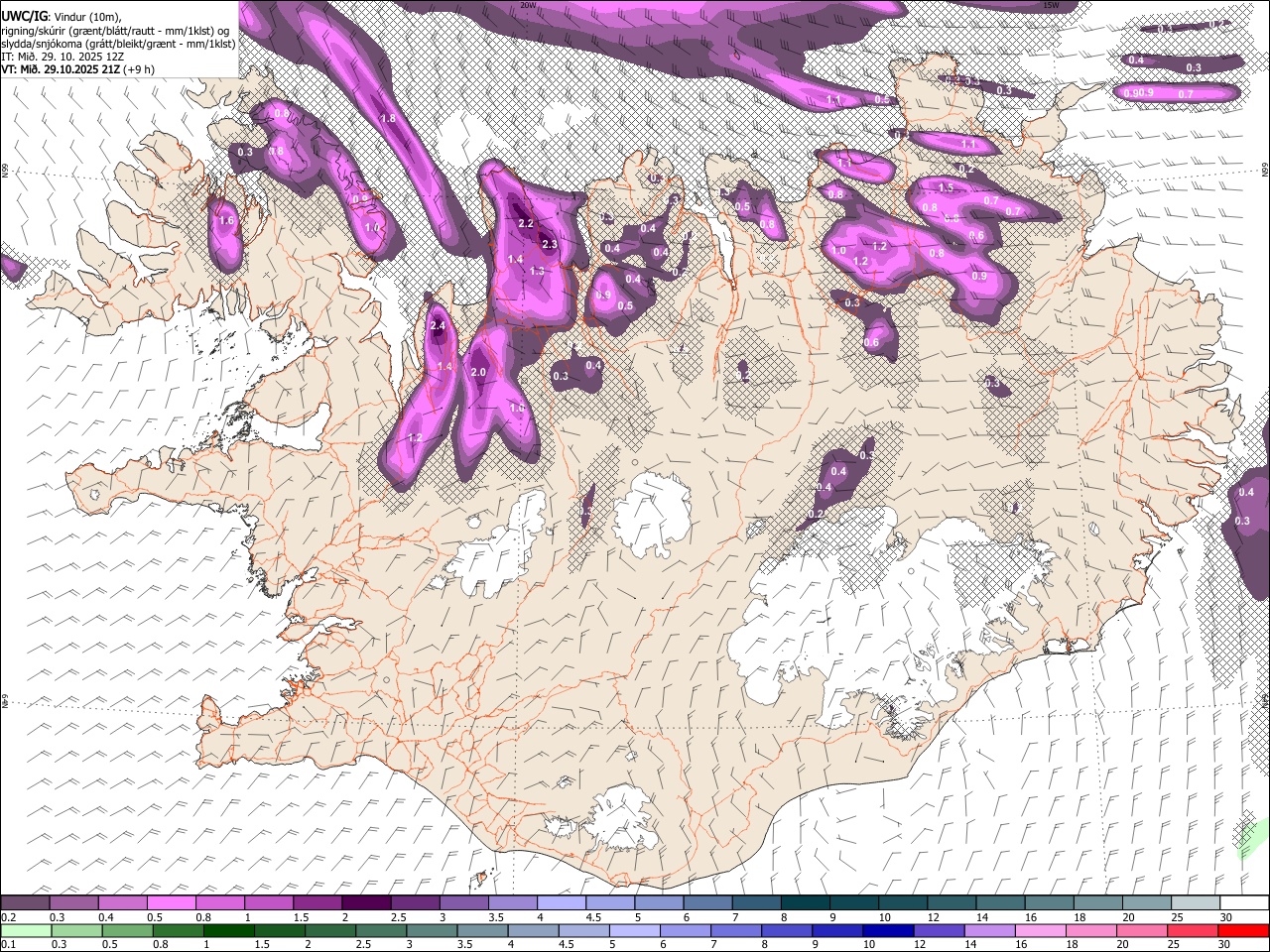Select top-row lavender swatch between 4 and 4.5
The width and height of the screenshot is (1270, 952).
click(x=562, y=903)
